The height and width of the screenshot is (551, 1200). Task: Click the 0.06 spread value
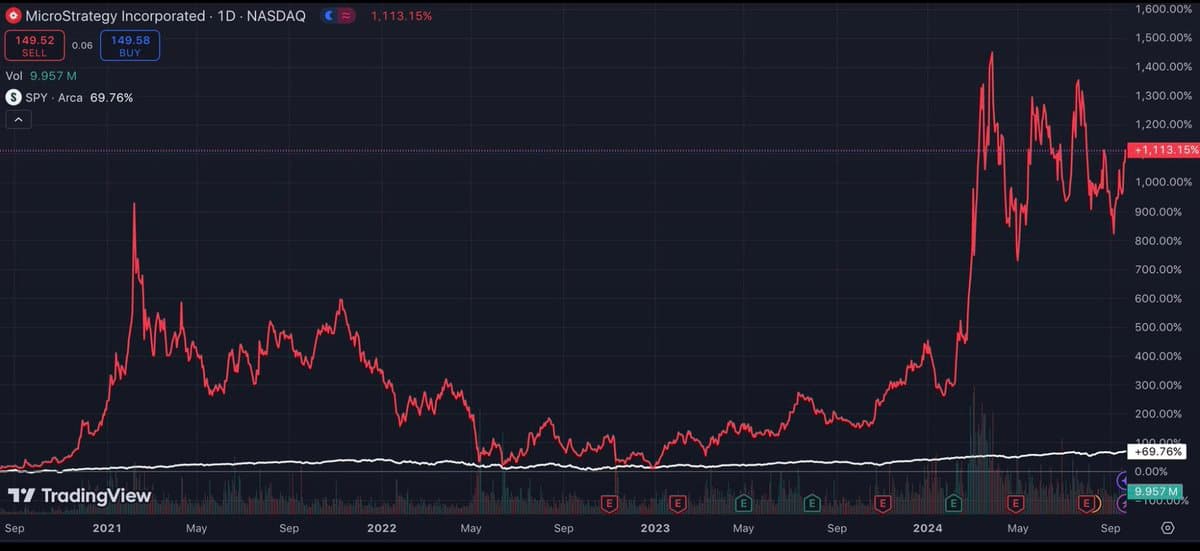(x=82, y=46)
